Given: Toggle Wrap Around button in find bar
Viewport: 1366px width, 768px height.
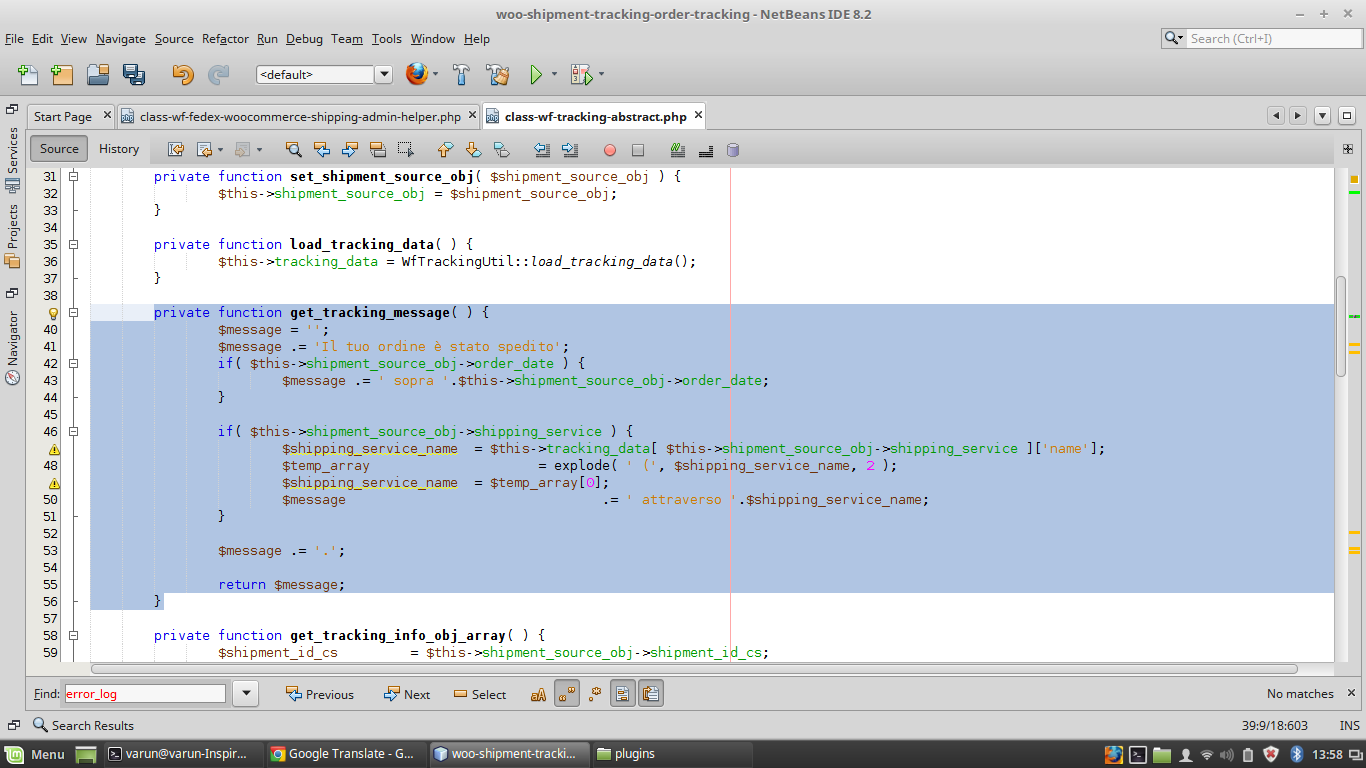Looking at the screenshot, I should pos(651,694).
